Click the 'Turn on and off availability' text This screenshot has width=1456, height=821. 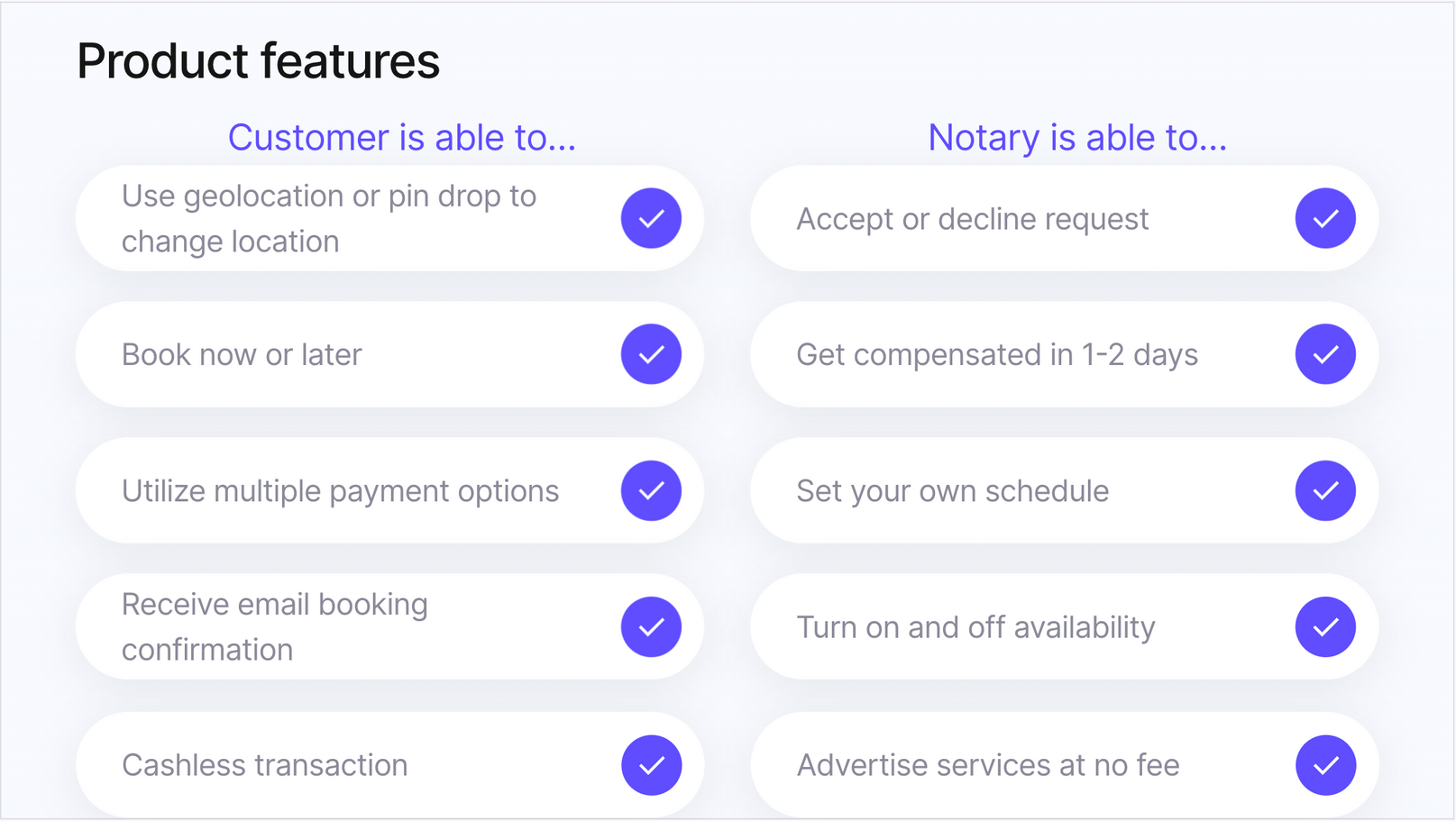pos(975,627)
